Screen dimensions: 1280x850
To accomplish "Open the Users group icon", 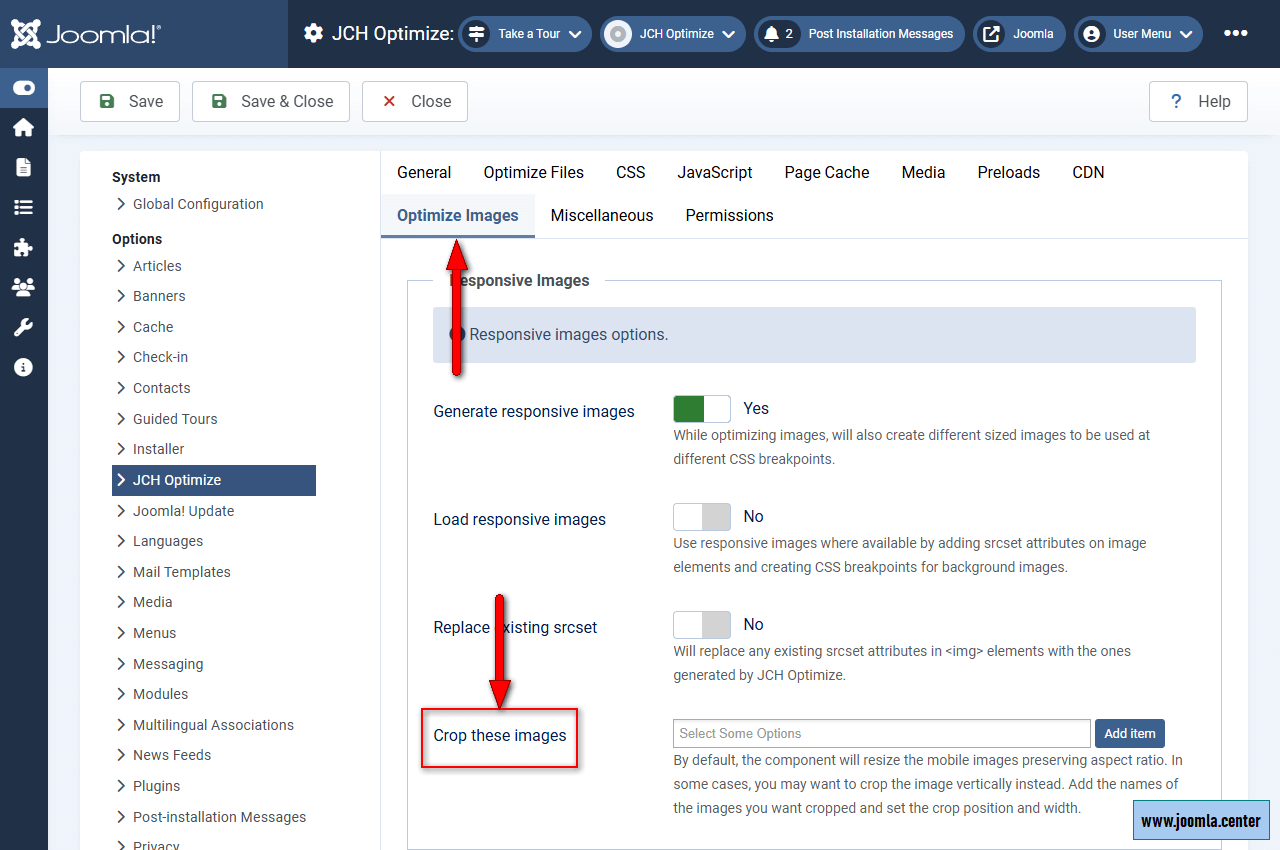I will click(x=24, y=287).
